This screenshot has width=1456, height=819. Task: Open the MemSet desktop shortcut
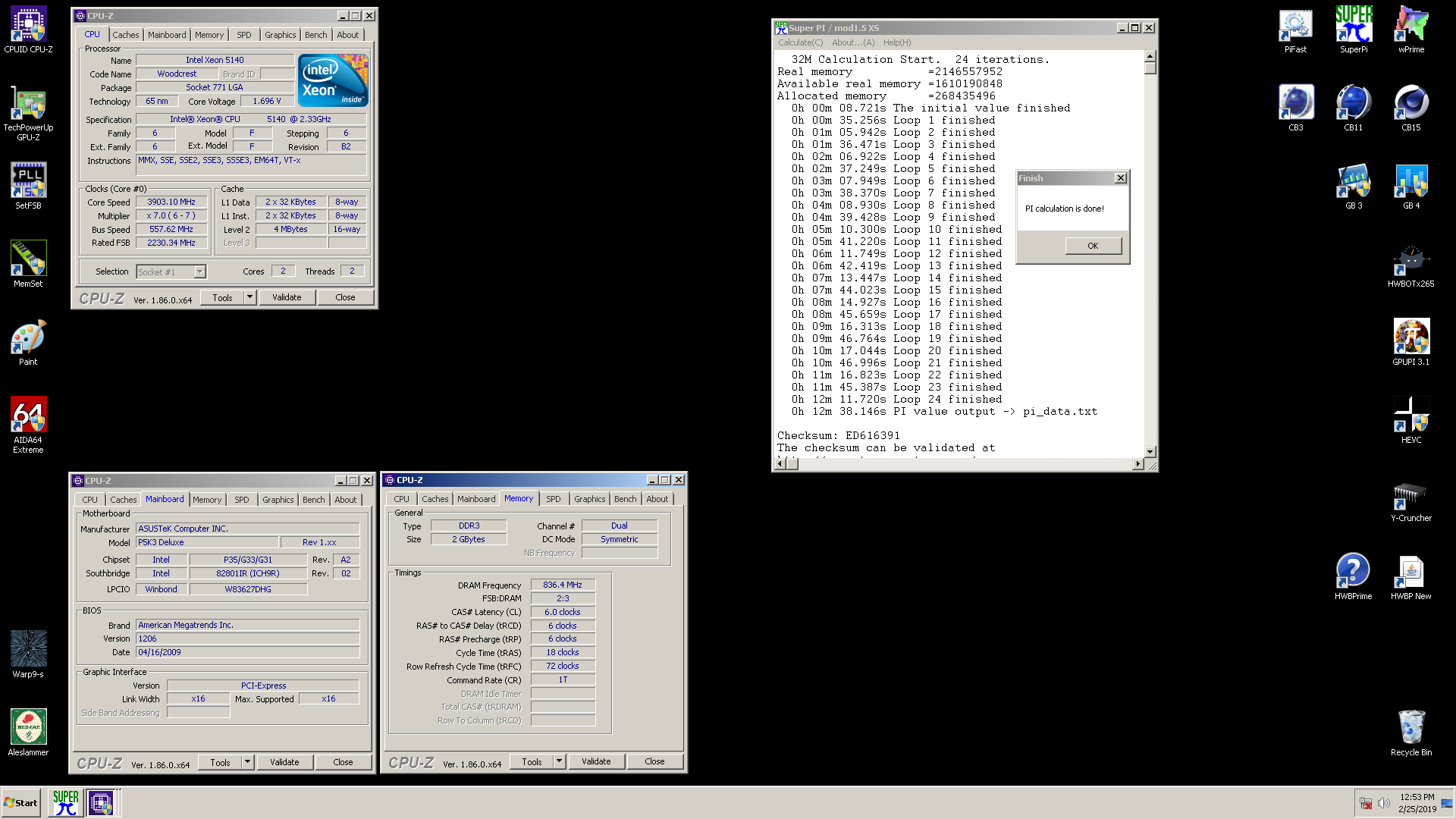28,264
